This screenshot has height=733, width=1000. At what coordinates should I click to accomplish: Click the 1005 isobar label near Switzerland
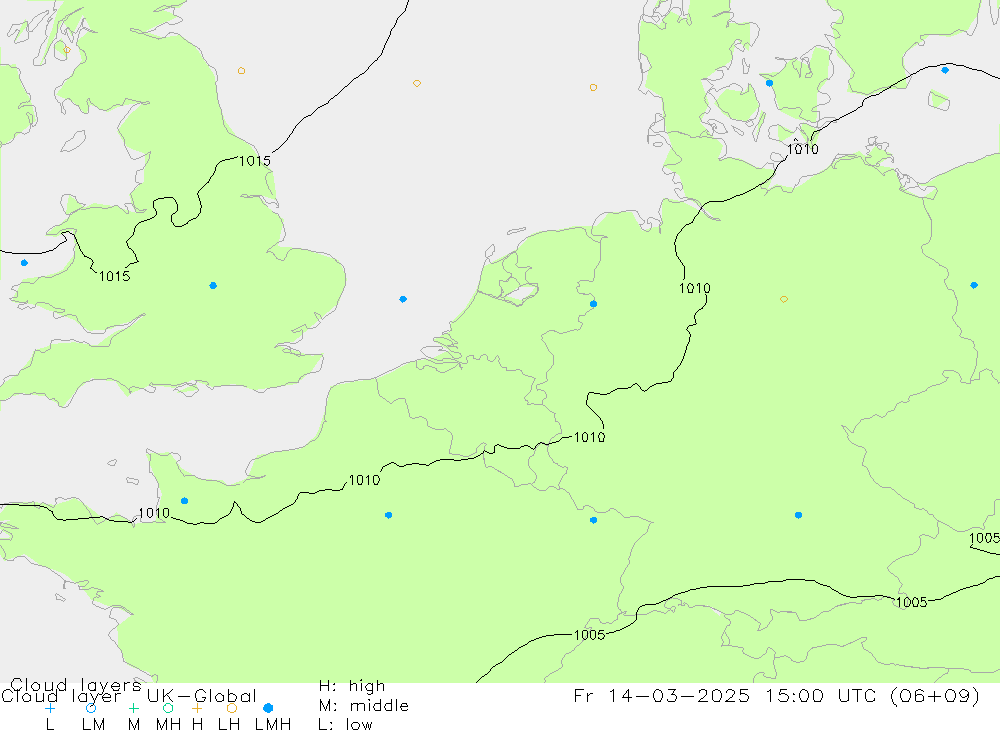click(589, 635)
